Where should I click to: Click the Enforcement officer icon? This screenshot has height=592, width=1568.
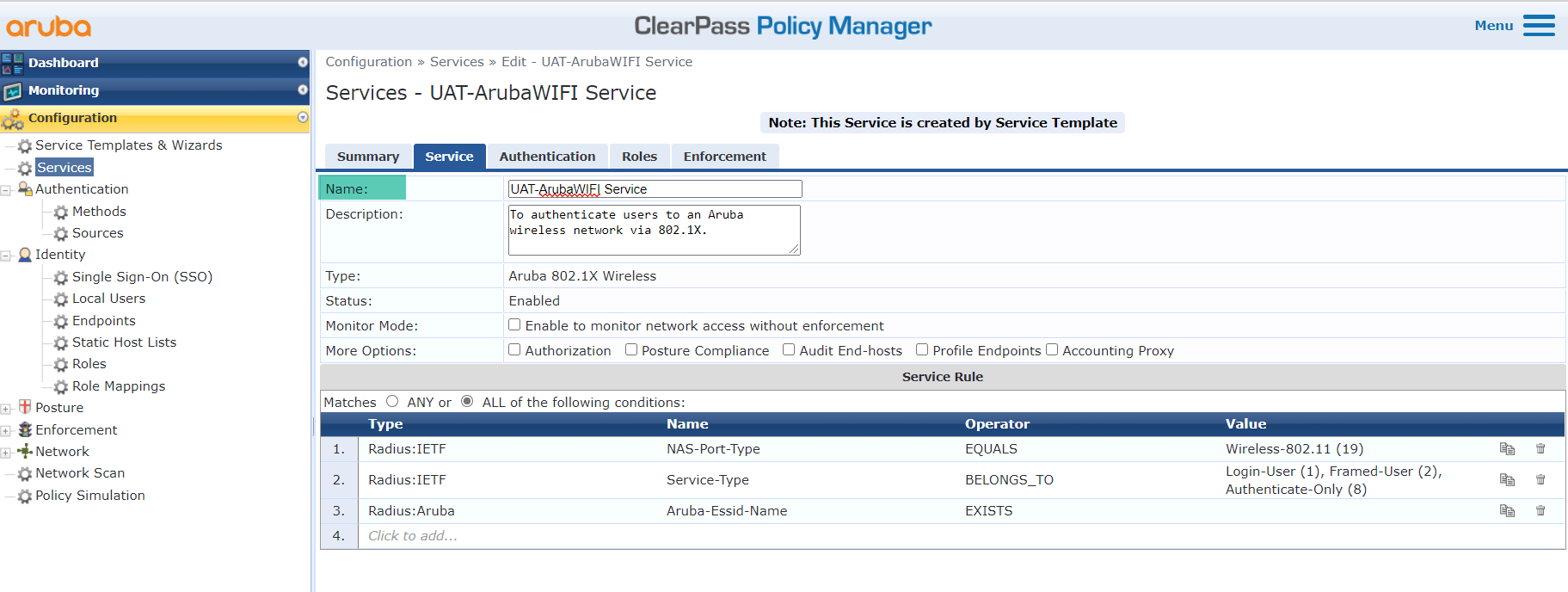[25, 429]
